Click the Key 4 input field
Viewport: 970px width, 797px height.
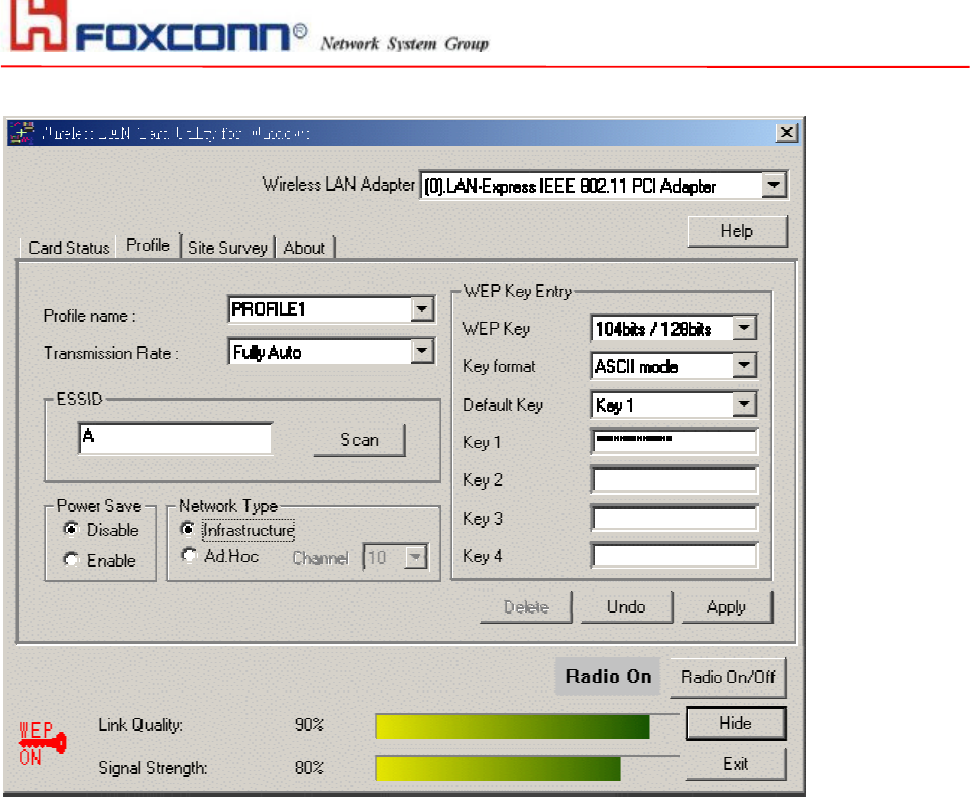pos(674,556)
